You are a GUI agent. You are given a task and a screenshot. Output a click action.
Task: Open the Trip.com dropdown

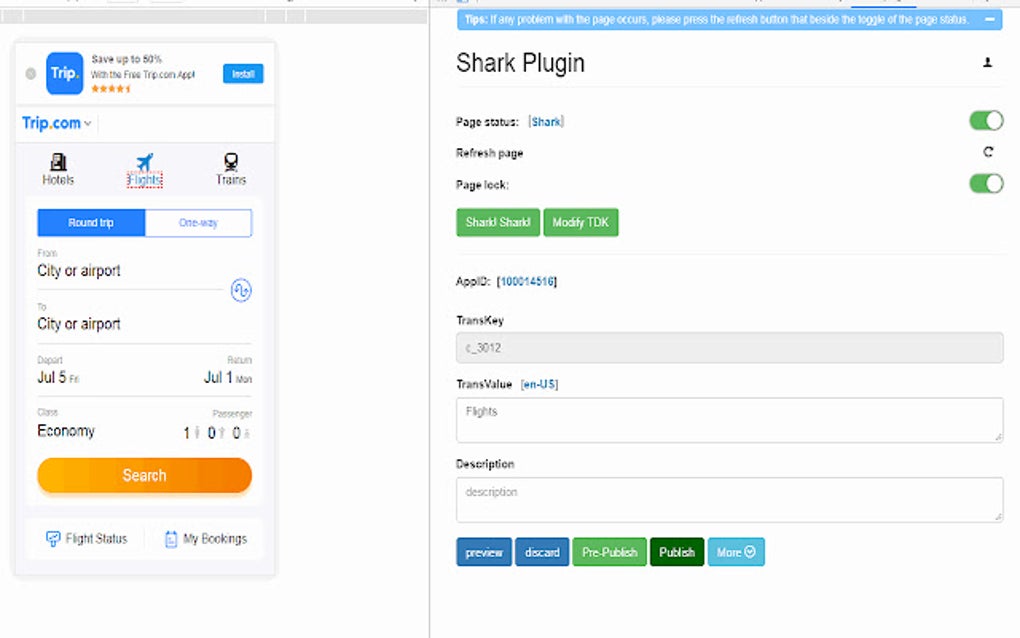55,122
